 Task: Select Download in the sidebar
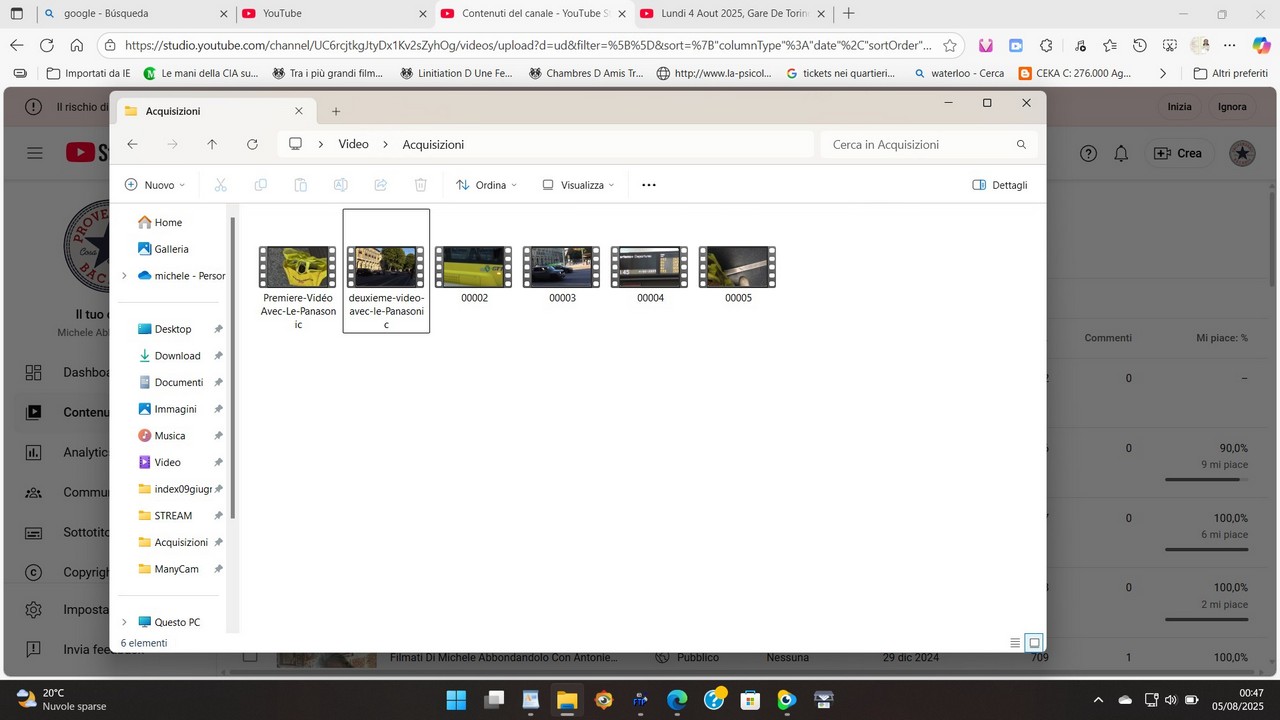point(176,356)
